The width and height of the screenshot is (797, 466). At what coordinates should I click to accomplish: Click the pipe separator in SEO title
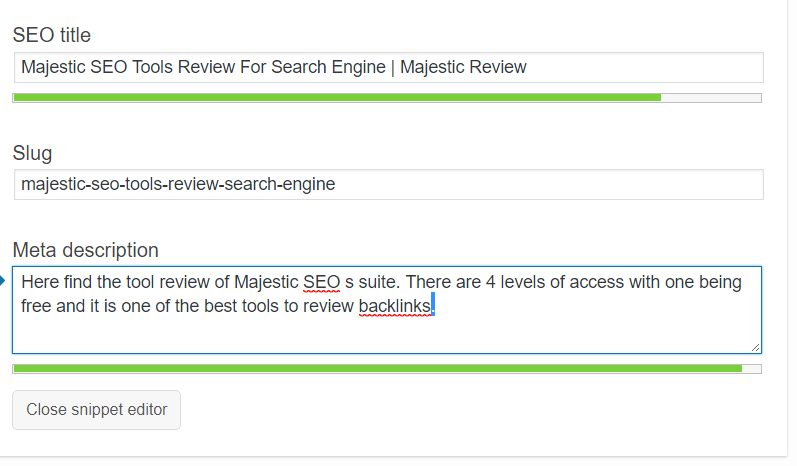393,68
